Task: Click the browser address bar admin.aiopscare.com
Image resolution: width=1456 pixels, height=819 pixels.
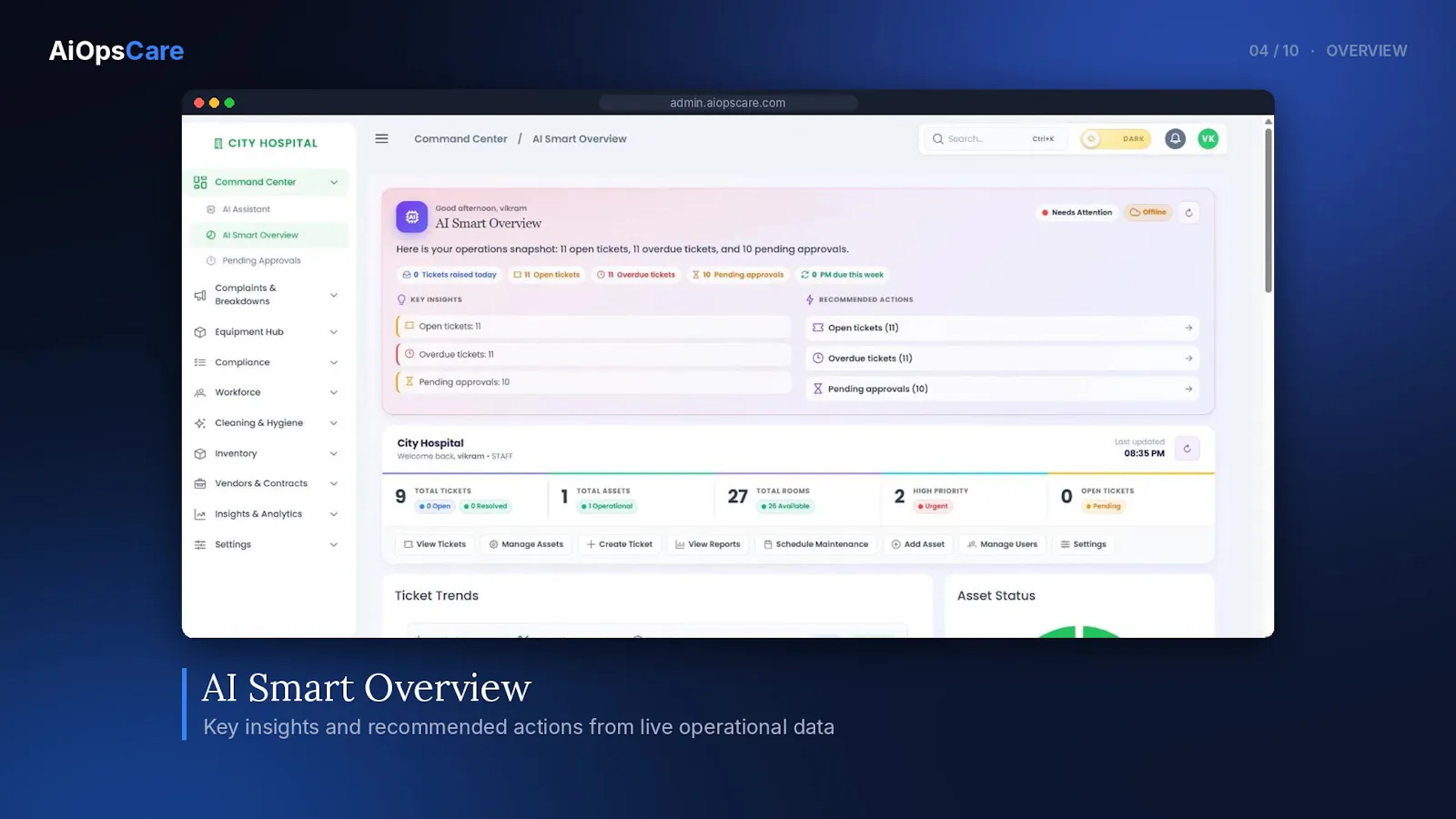Action: (x=728, y=103)
